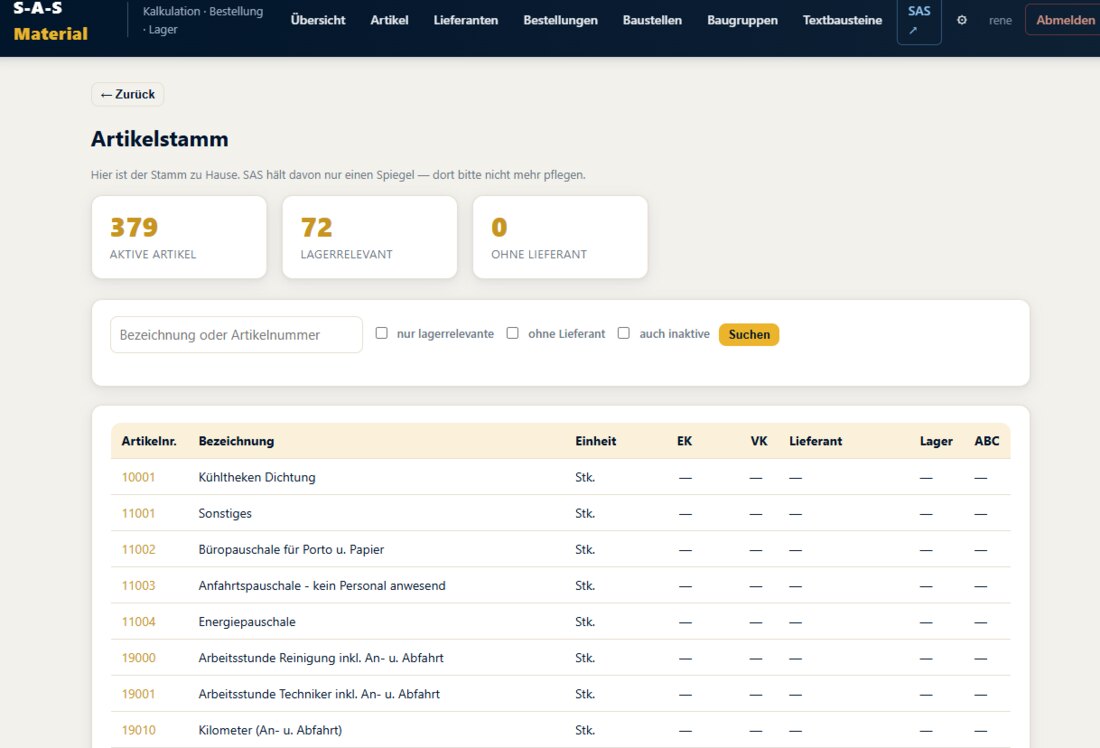Open article number 11001

[138, 514]
